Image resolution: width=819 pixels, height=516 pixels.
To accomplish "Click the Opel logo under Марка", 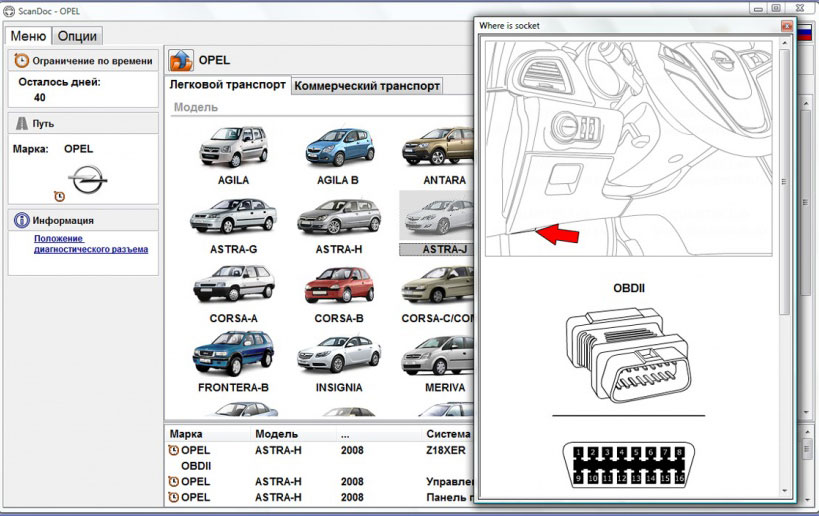I will pyautogui.click(x=87, y=179).
